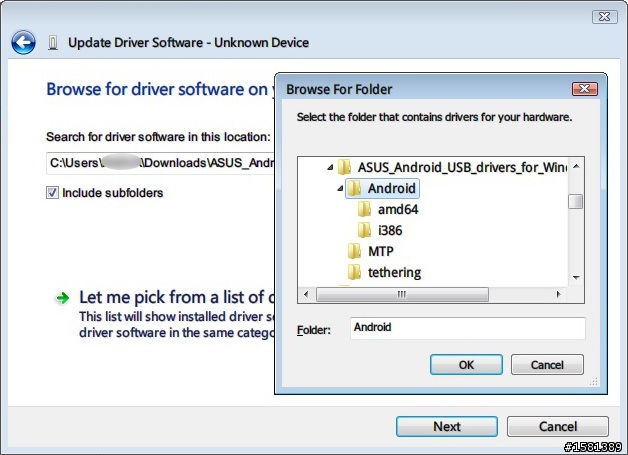Viewport: 628px width, 455px height.
Task: Collapse the ASUS_Android_USB_drivers tree node
Action: pyautogui.click(x=330, y=167)
